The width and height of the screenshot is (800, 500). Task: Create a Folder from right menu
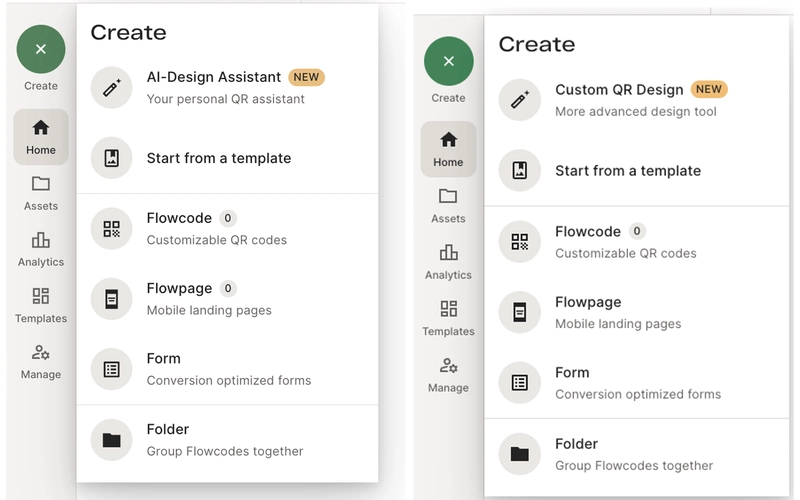click(x=636, y=454)
